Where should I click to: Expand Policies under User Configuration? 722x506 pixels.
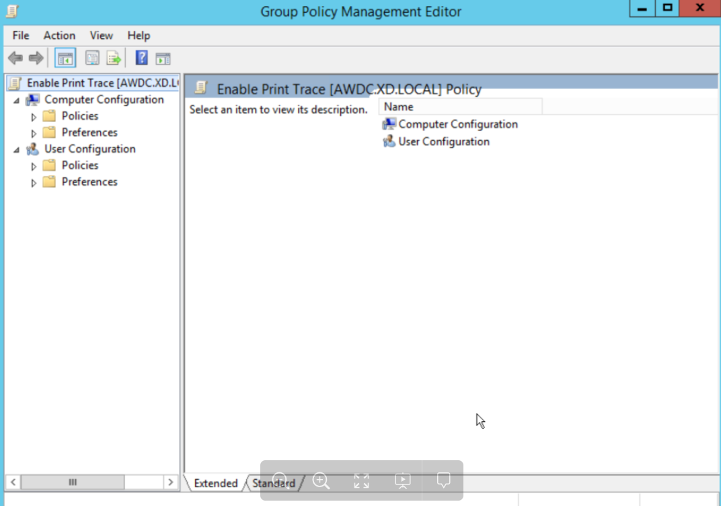34,166
